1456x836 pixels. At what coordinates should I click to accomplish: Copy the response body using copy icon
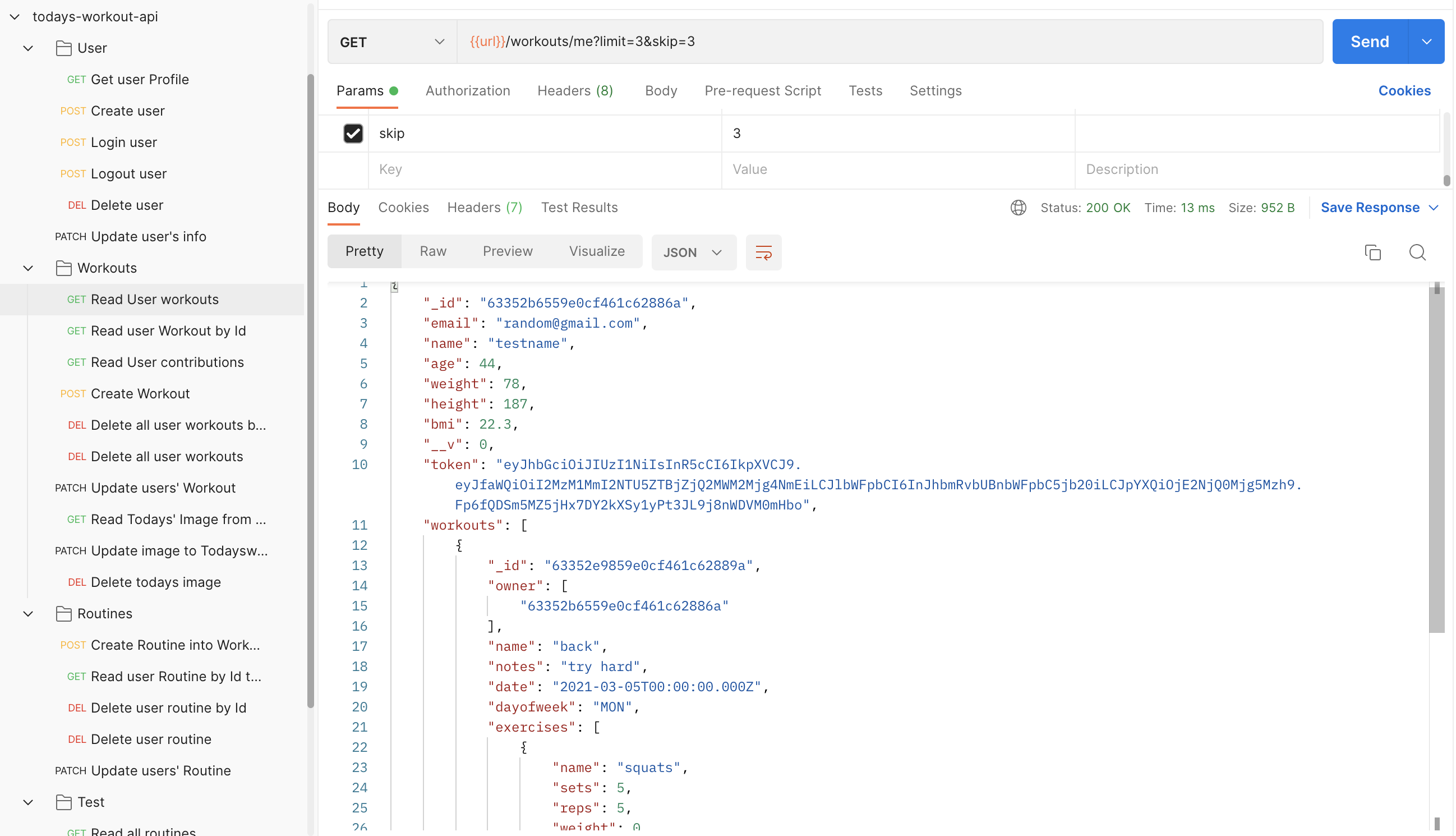pos(1373,252)
